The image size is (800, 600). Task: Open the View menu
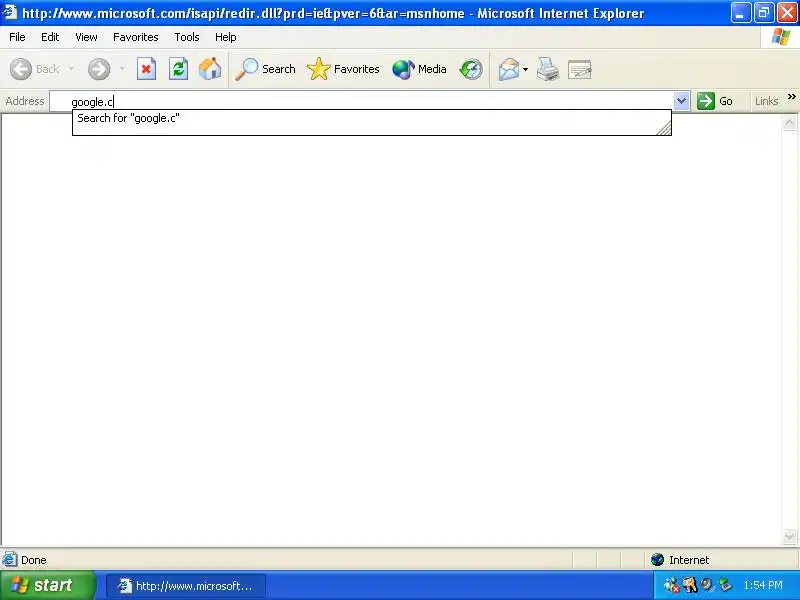point(86,37)
